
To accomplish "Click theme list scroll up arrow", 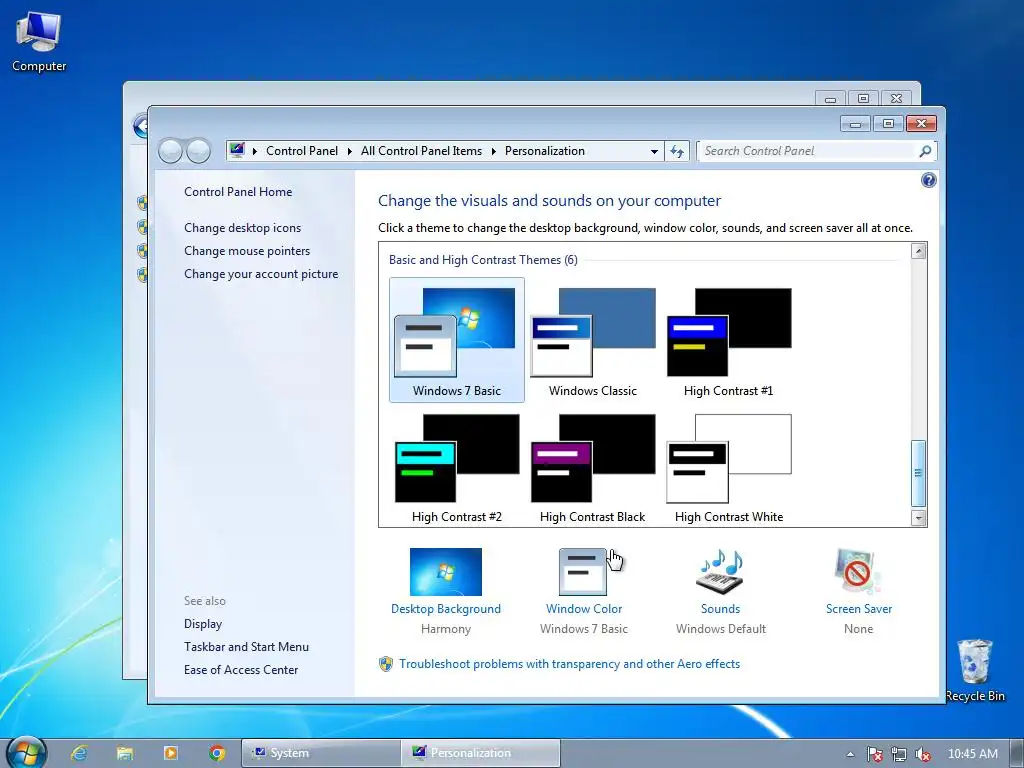I will coord(918,251).
